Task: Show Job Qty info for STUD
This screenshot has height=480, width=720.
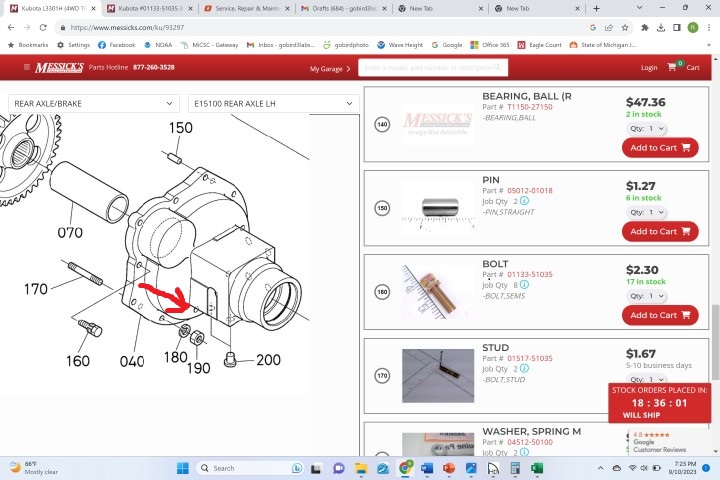Action: [x=524, y=368]
